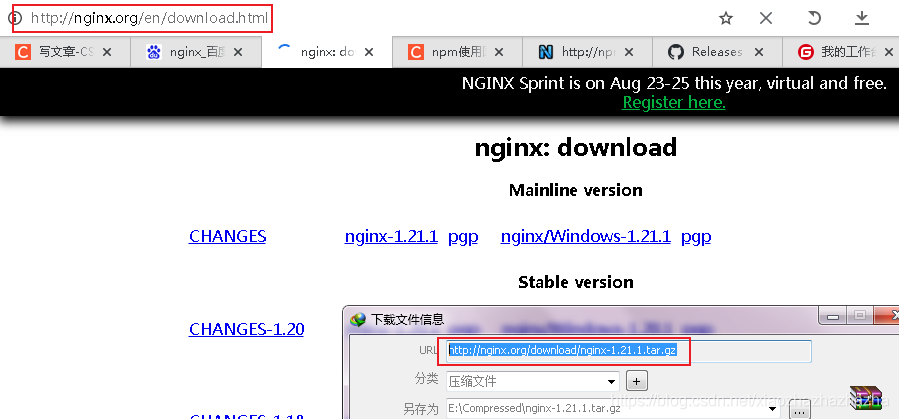Click the download manager icon in dialog title
This screenshot has height=419, width=899.
358,320
